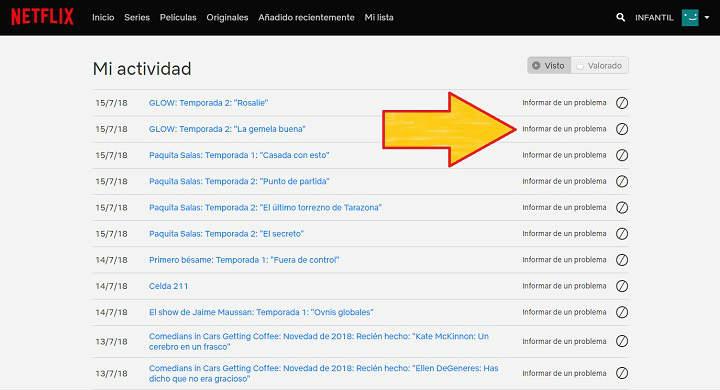
Task: Open the Películas menu item
Action: point(178,17)
